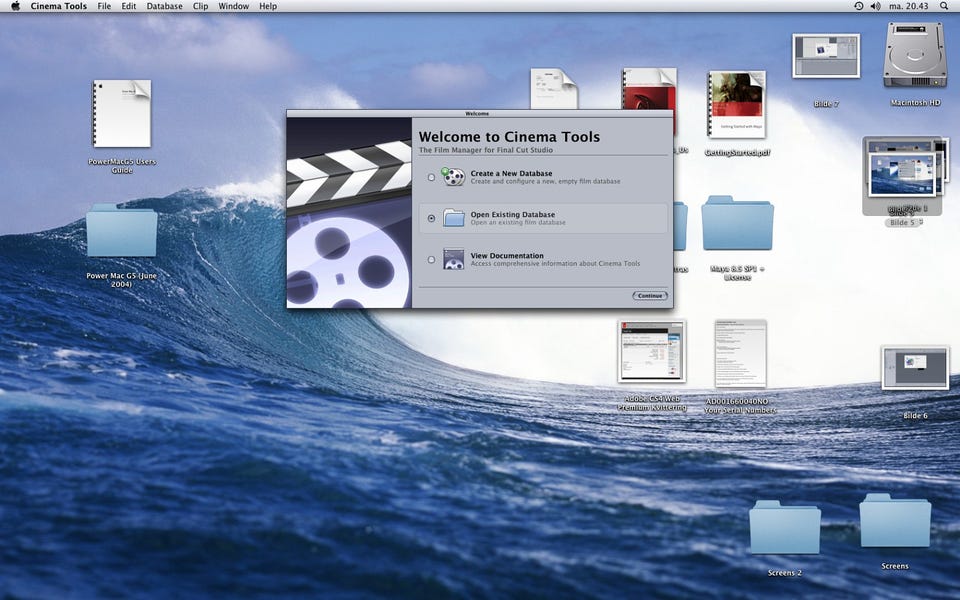This screenshot has width=960, height=600.
Task: Click the View Documentation clapperboard icon
Action: tap(454, 259)
